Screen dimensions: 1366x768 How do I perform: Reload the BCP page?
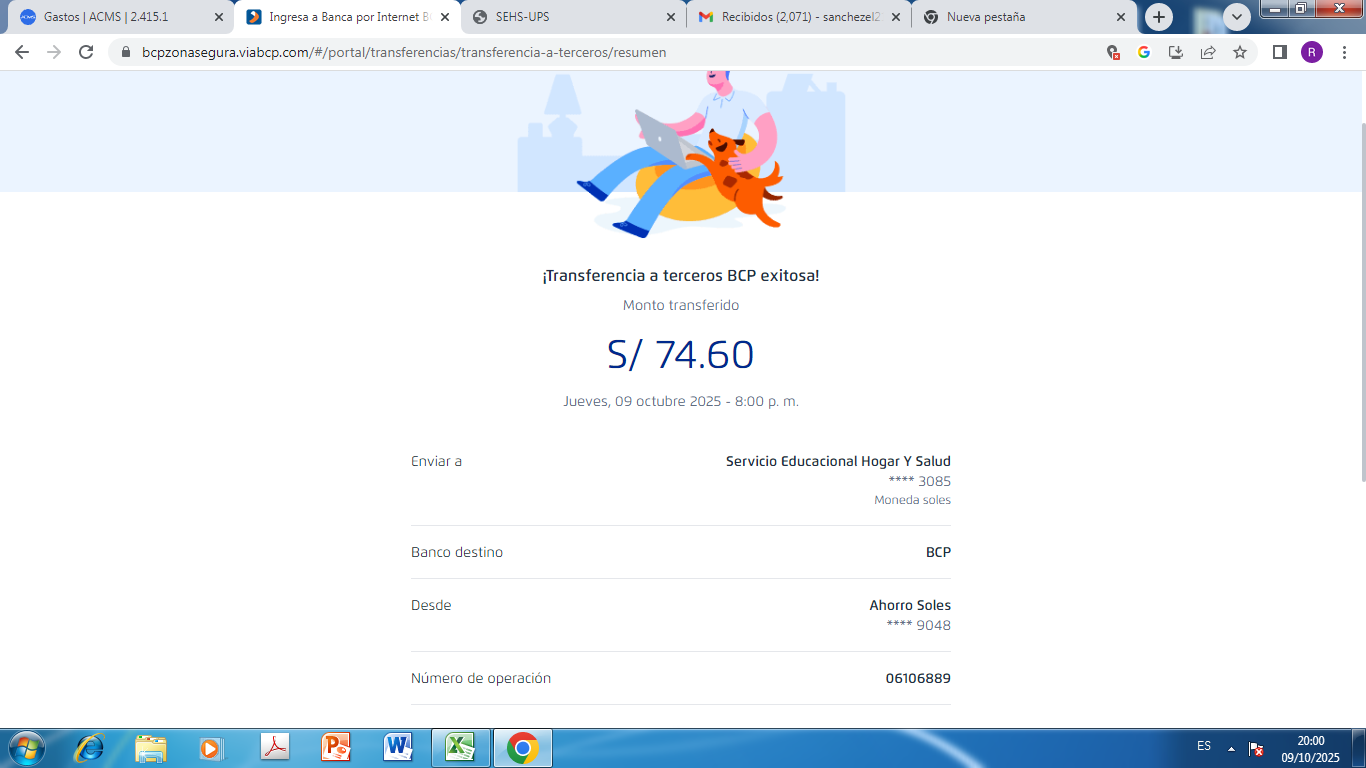pos(86,52)
